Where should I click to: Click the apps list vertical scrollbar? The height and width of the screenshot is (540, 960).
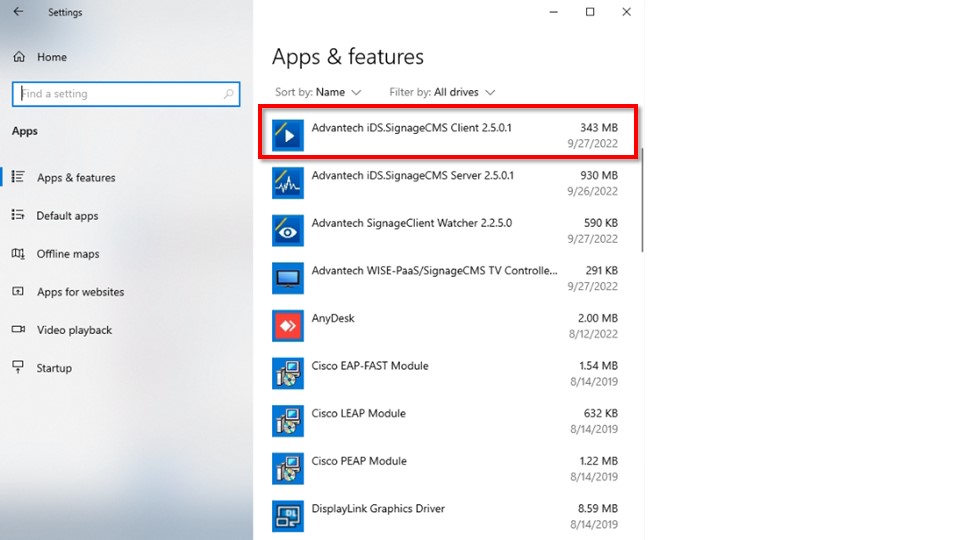(x=642, y=200)
